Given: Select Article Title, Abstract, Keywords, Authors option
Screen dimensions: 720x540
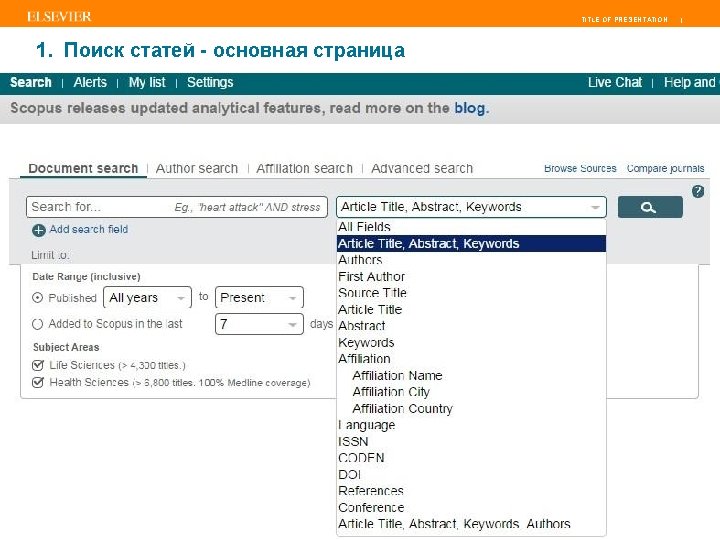Looking at the screenshot, I should click(471, 524).
